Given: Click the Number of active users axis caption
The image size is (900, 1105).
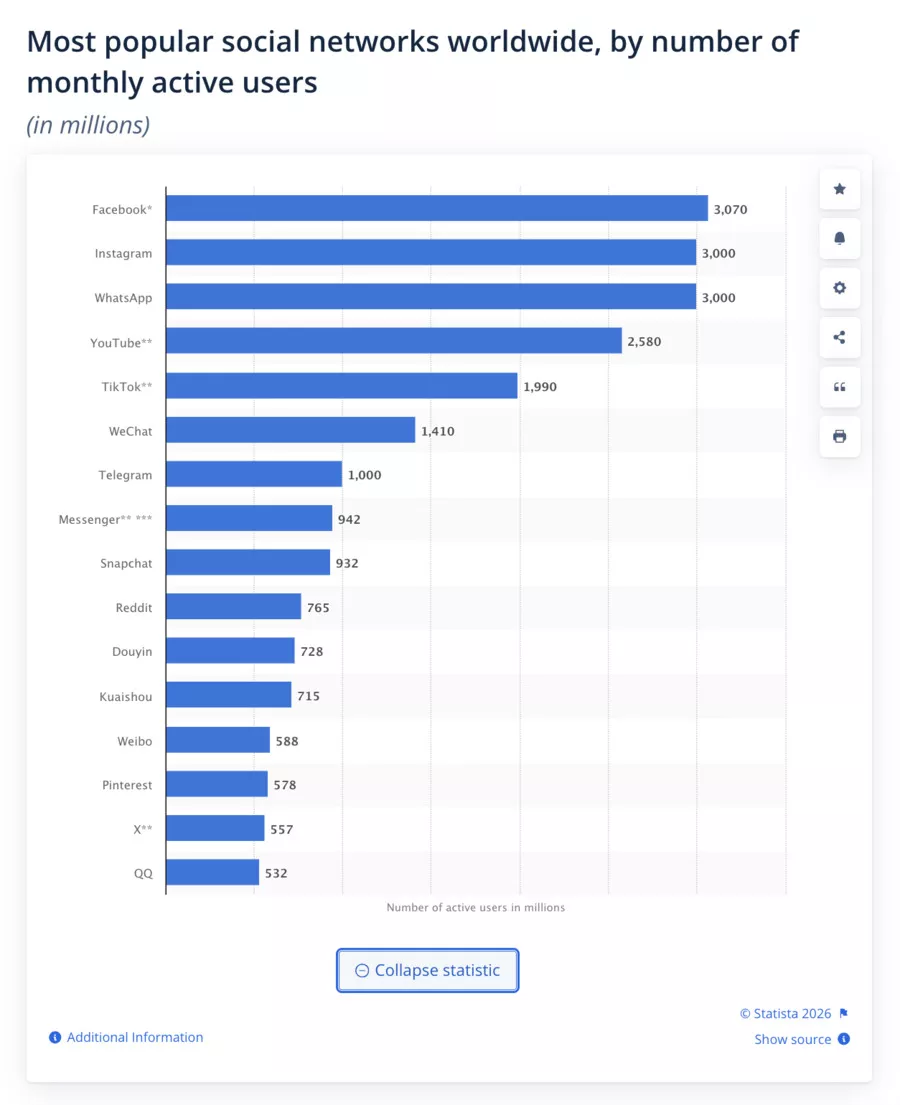Looking at the screenshot, I should pyautogui.click(x=476, y=907).
